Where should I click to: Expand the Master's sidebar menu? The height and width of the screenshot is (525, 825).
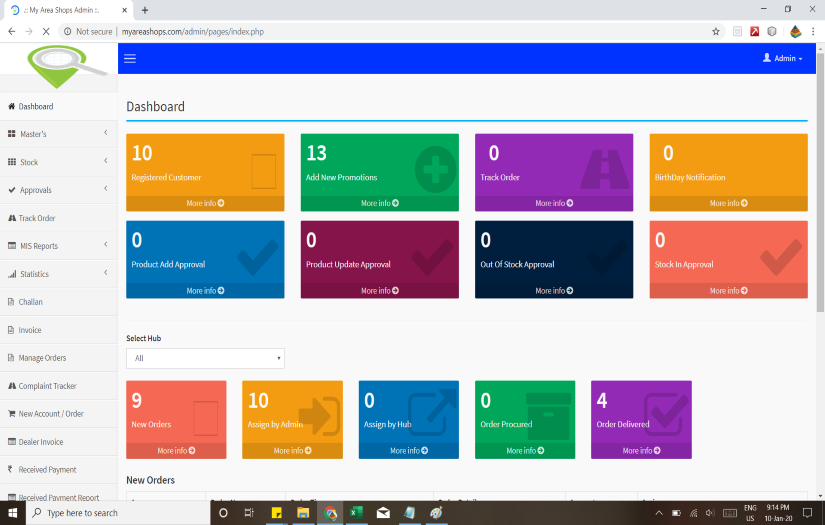pos(58,134)
